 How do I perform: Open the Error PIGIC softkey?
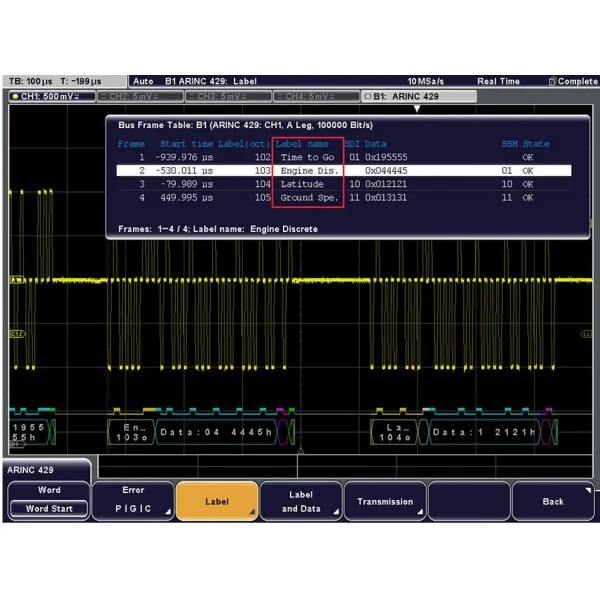click(133, 501)
